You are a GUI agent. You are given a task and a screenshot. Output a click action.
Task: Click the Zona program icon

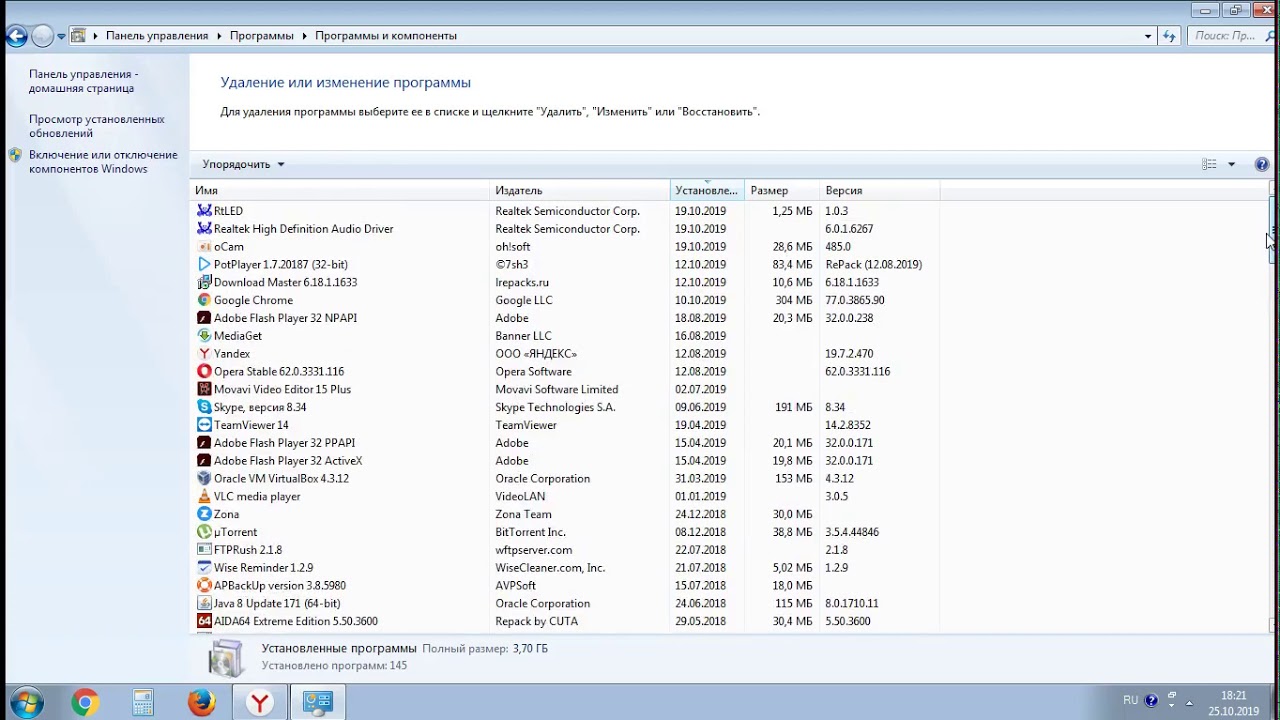[x=204, y=514]
